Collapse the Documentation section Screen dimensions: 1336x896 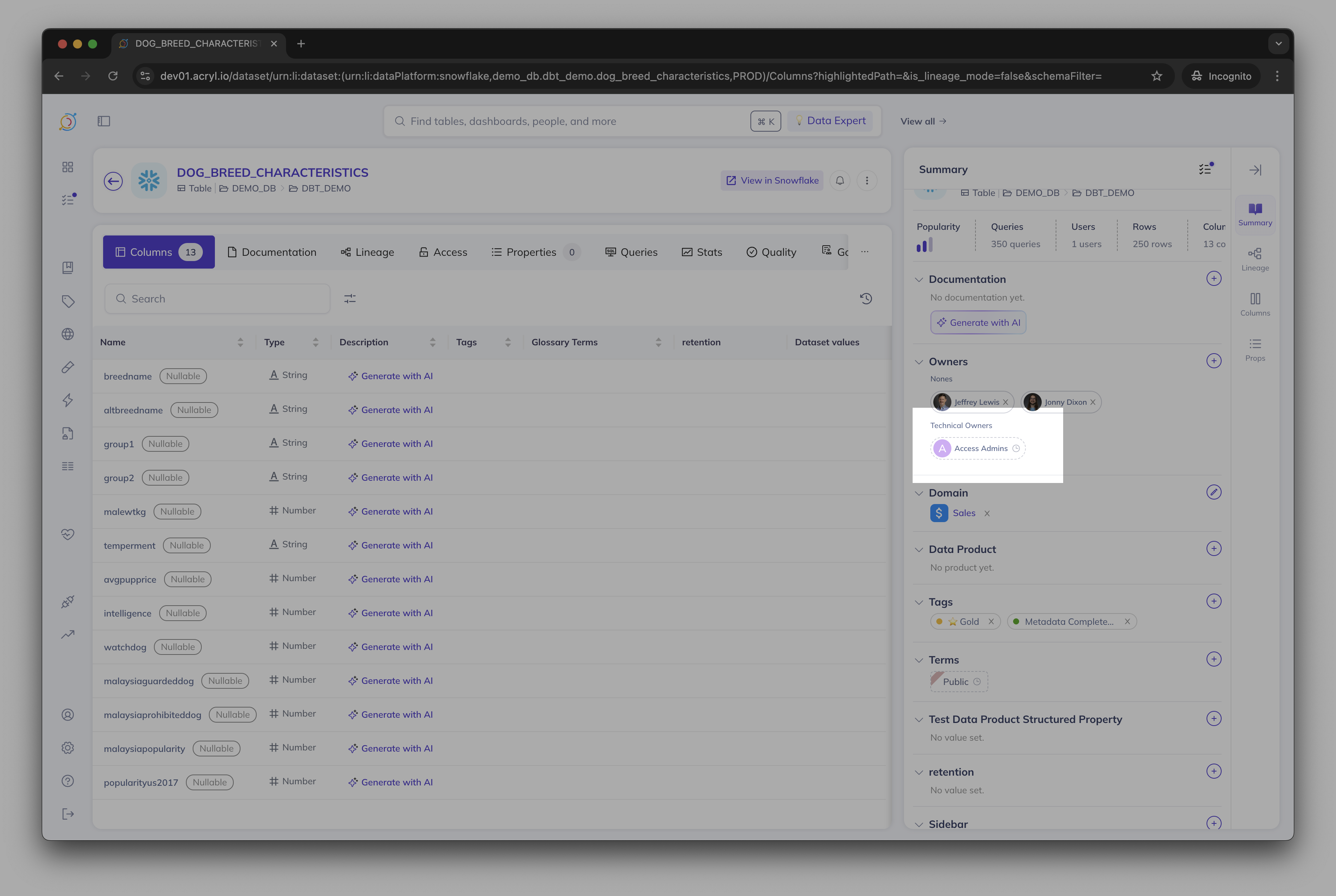coord(919,279)
